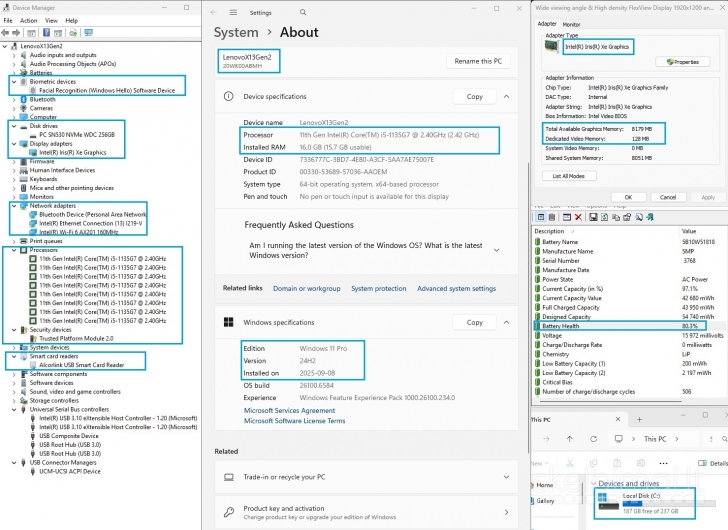This screenshot has height=530, width=728.
Task: Go back using Settings back arrow
Action: (214, 13)
